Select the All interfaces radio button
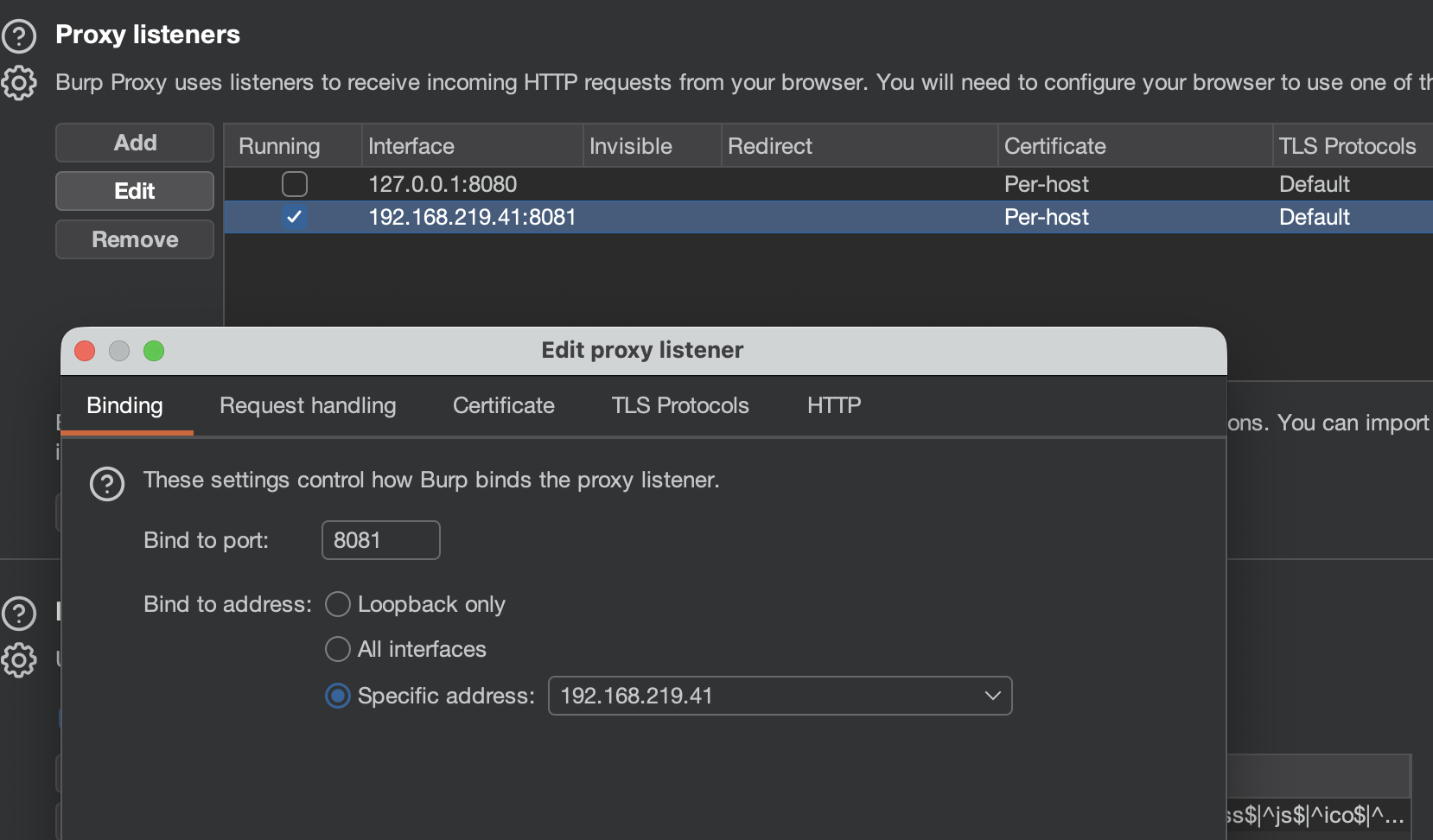This screenshot has height=840, width=1433. click(x=338, y=649)
